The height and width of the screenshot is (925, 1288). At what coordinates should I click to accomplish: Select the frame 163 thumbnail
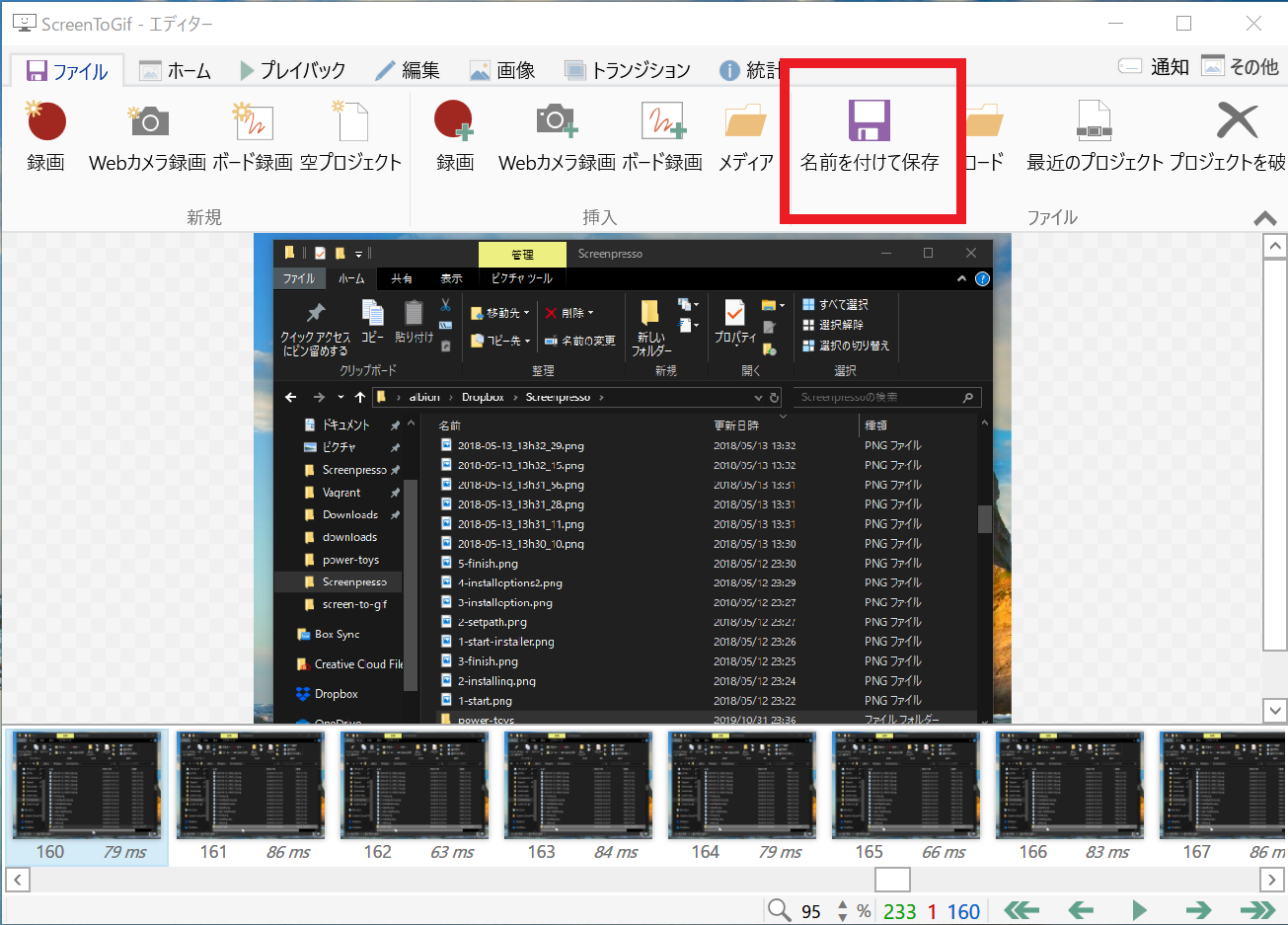coord(577,785)
